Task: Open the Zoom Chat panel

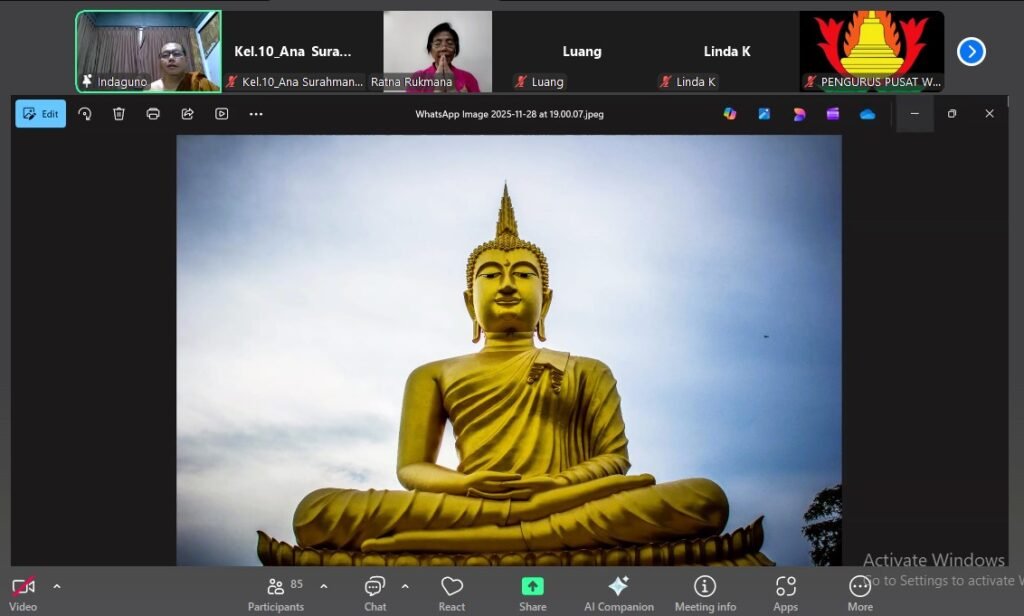Action: pyautogui.click(x=375, y=591)
